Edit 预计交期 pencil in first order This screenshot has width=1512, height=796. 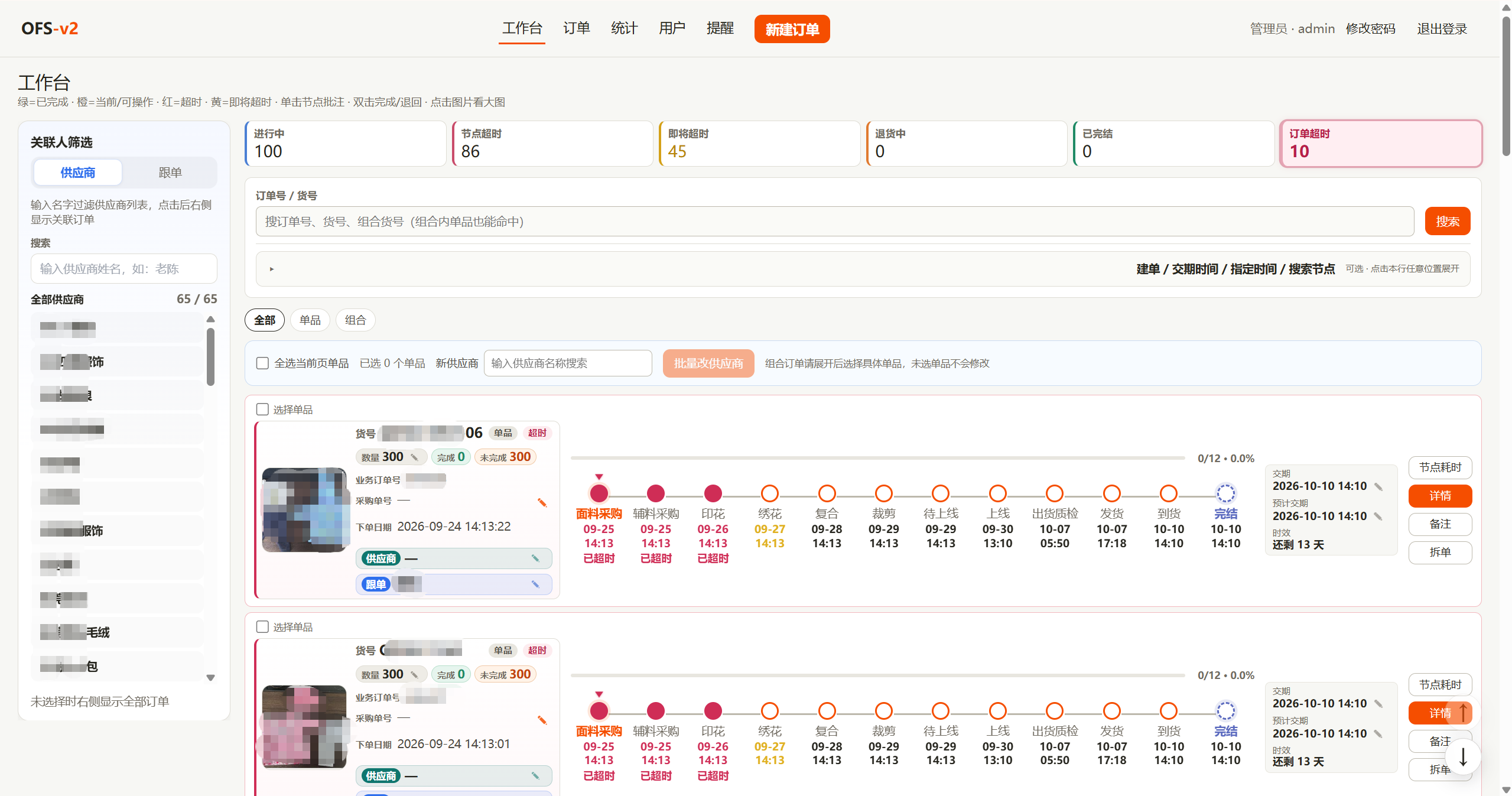coord(1378,516)
